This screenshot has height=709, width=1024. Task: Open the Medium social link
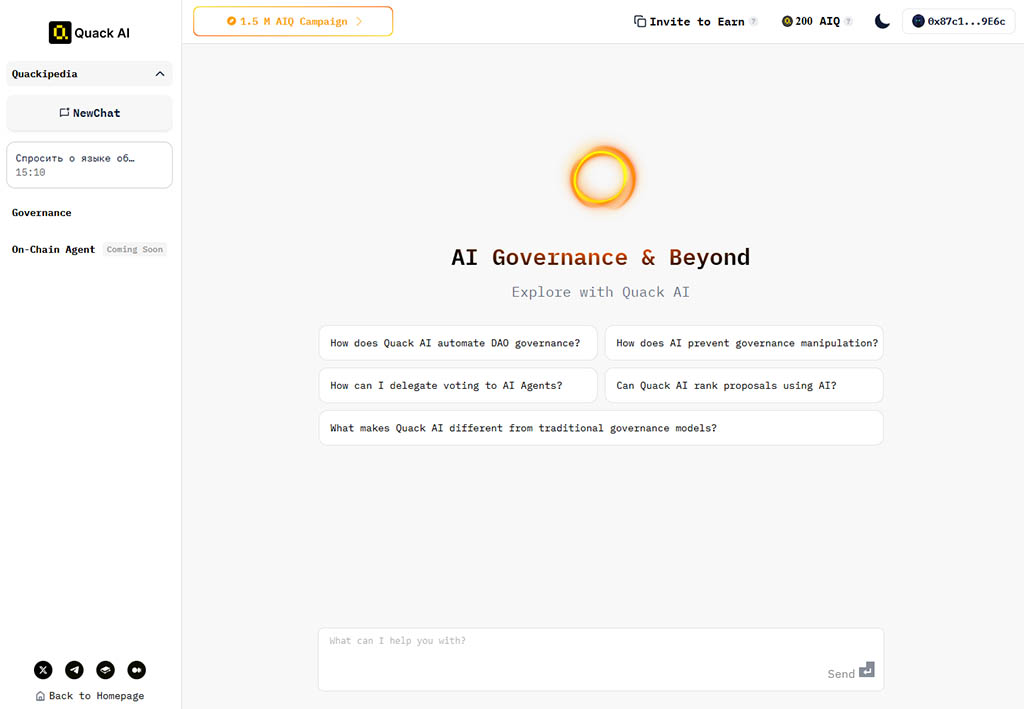point(136,670)
